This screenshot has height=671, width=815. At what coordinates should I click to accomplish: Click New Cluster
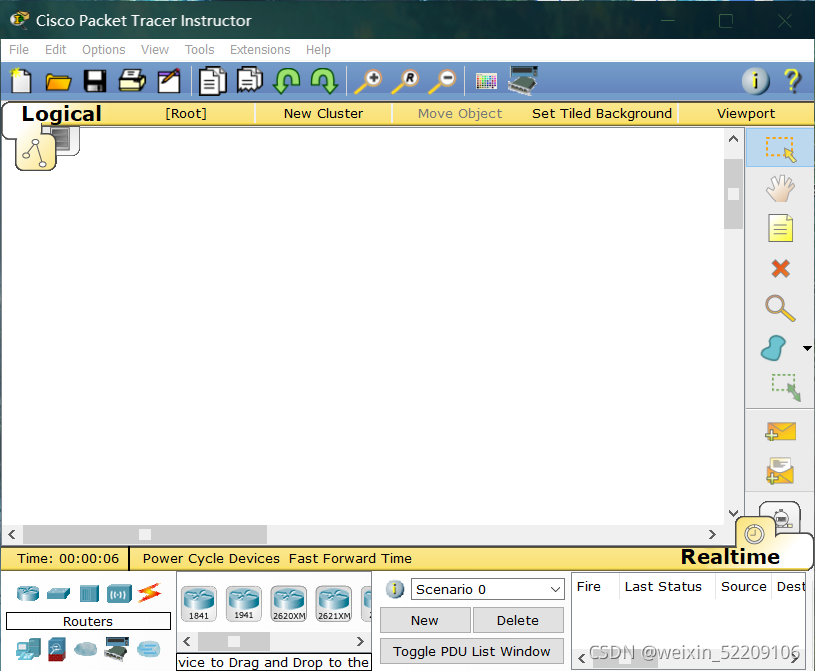point(323,113)
